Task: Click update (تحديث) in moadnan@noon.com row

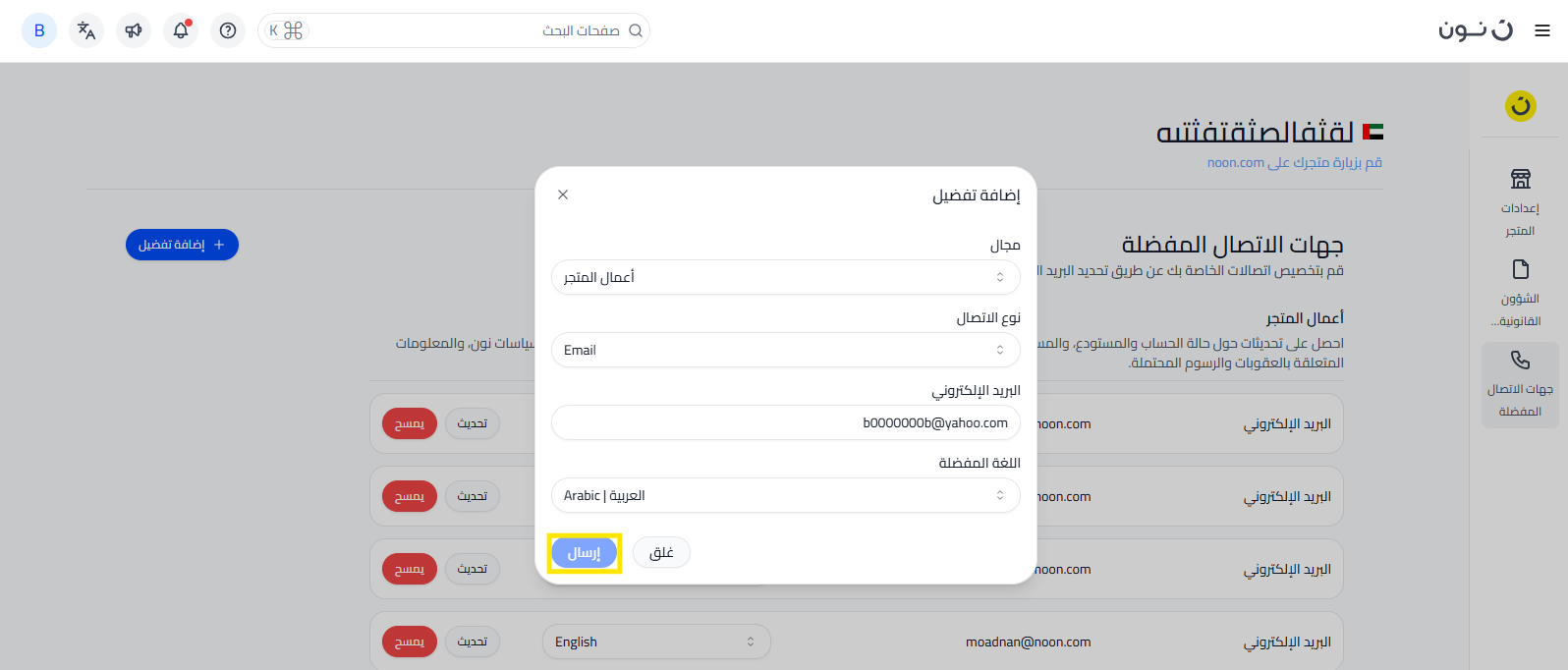Action: [x=473, y=642]
